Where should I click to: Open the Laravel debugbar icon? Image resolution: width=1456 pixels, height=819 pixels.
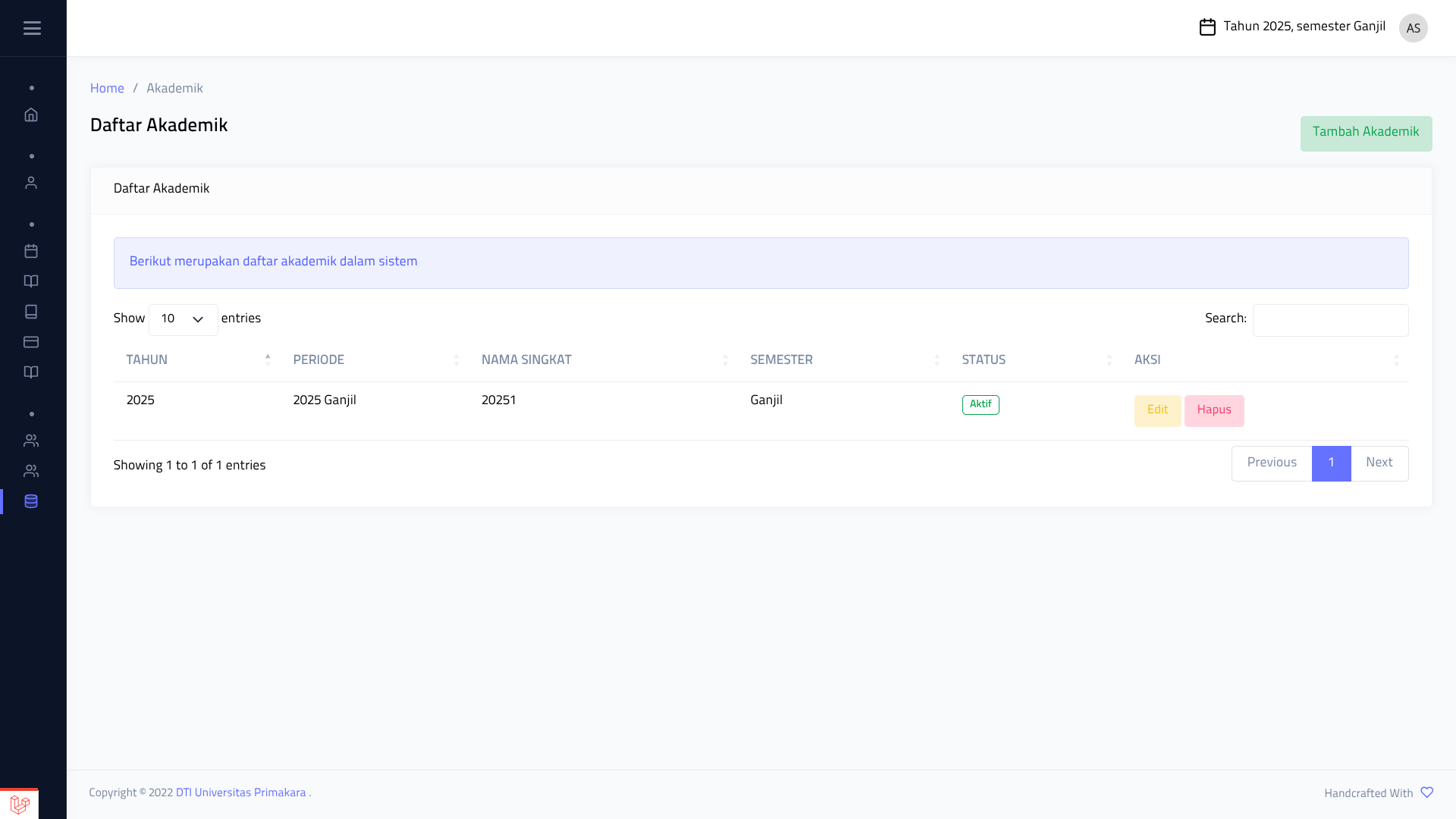tap(20, 804)
